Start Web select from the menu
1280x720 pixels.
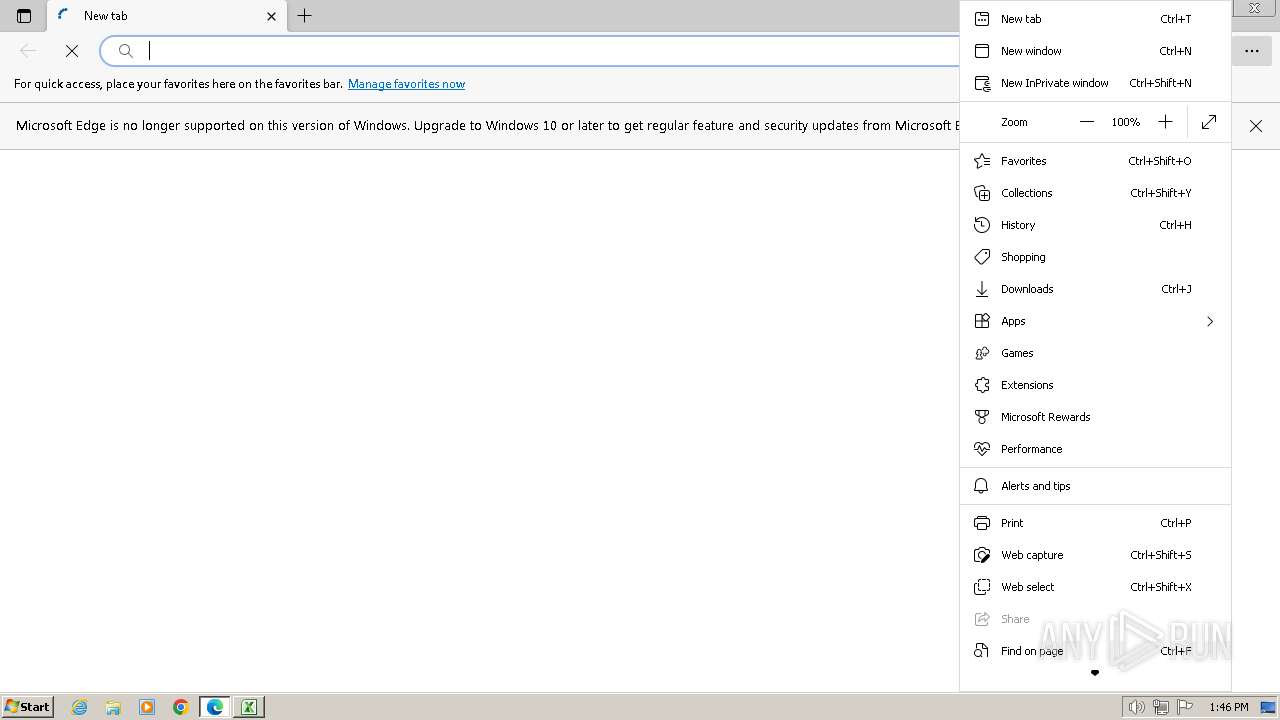[x=1095, y=587]
